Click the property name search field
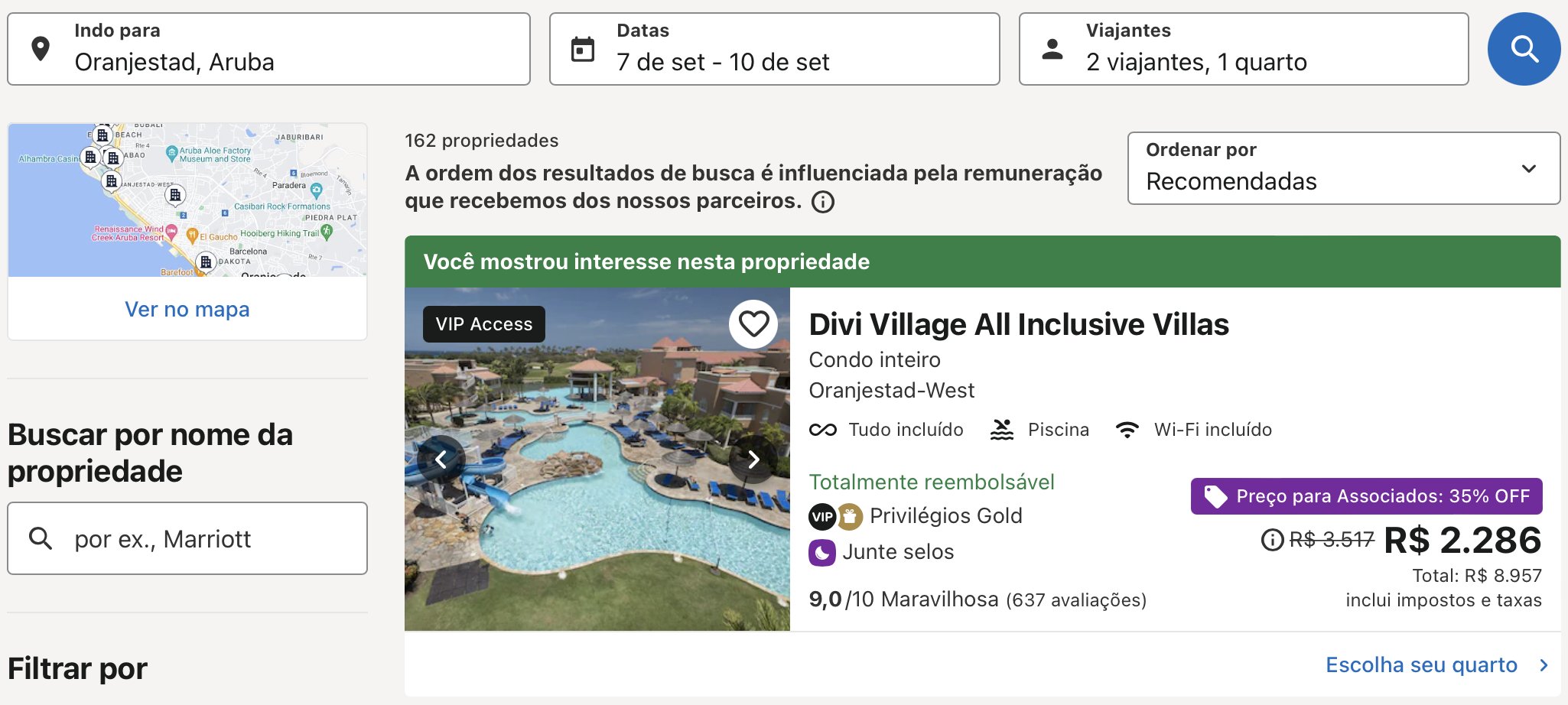The height and width of the screenshot is (705, 1568). (187, 538)
